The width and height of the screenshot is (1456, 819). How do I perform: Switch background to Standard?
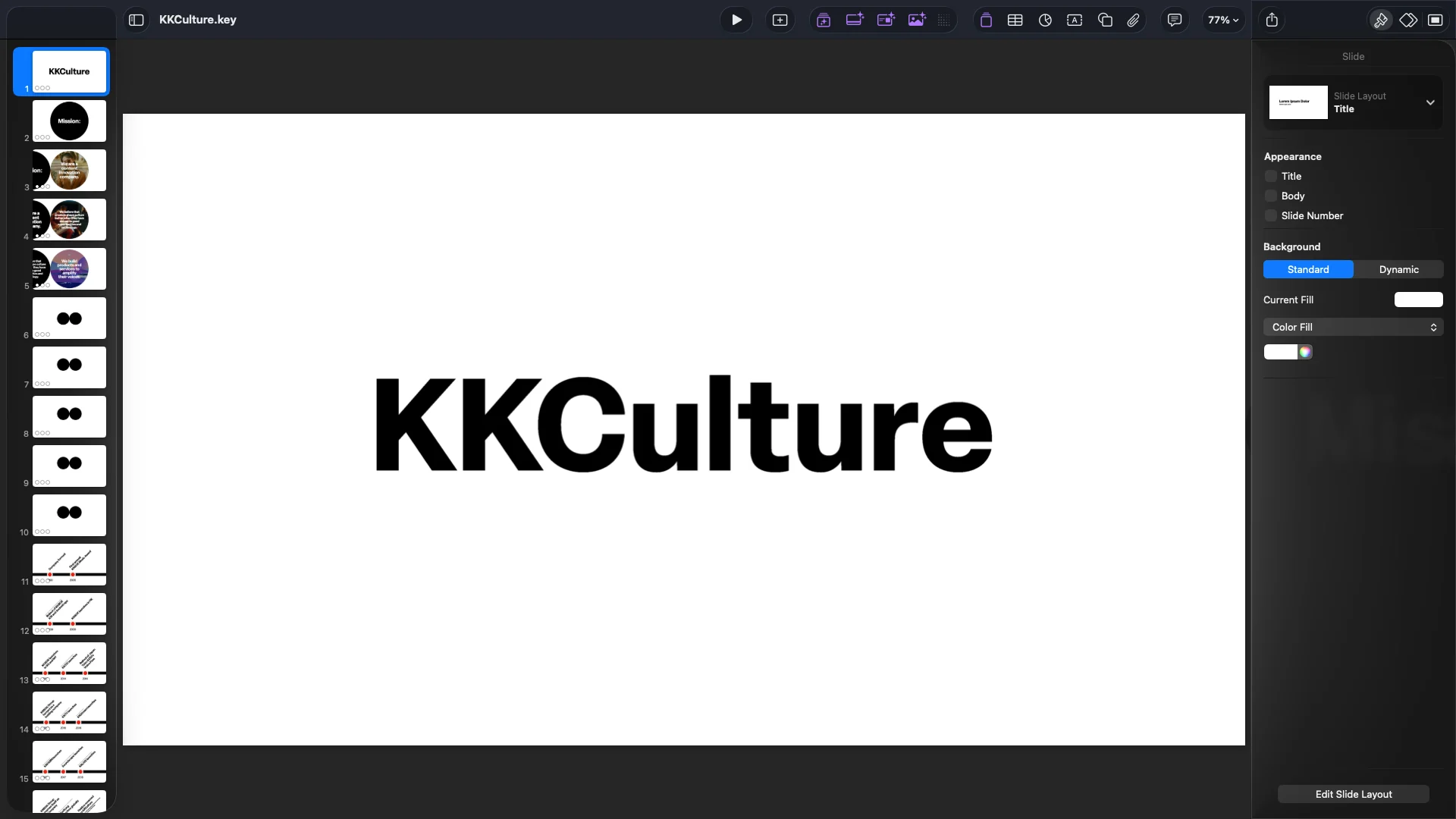point(1308,270)
